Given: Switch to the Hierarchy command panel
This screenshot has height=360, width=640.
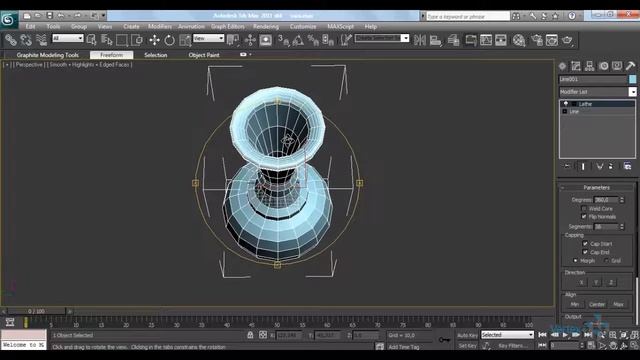Looking at the screenshot, I should 589,66.
